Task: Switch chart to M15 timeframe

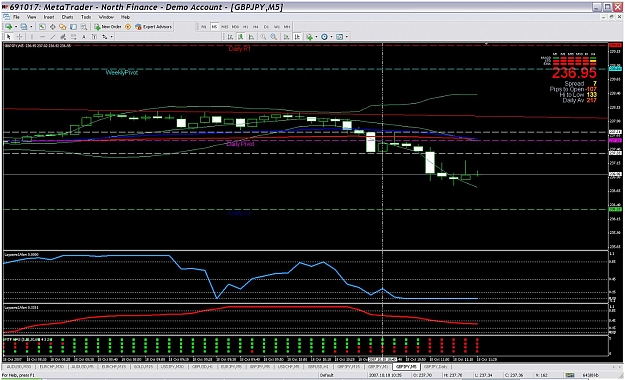Action: coord(225,27)
